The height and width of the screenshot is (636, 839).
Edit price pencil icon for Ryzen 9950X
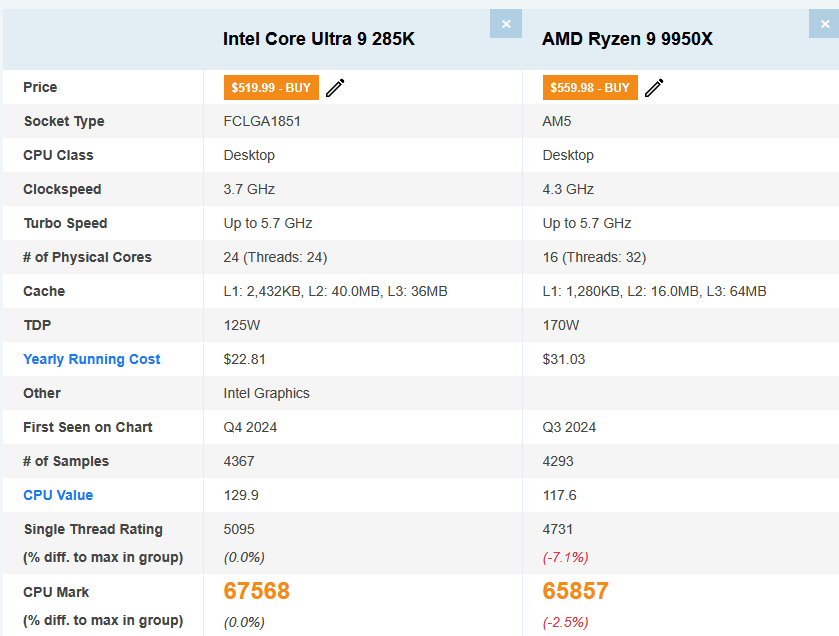click(654, 88)
